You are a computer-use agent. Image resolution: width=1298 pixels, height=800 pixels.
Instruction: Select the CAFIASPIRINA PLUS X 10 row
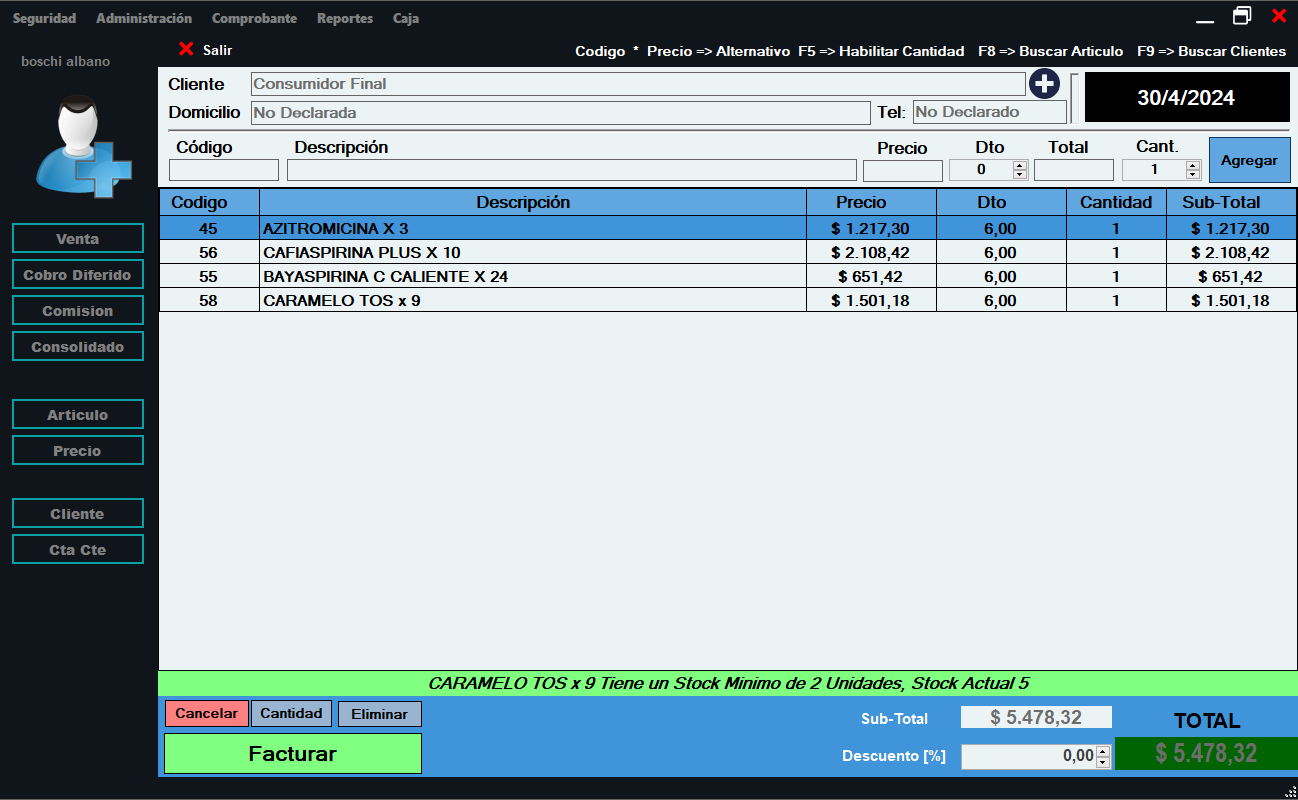532,252
